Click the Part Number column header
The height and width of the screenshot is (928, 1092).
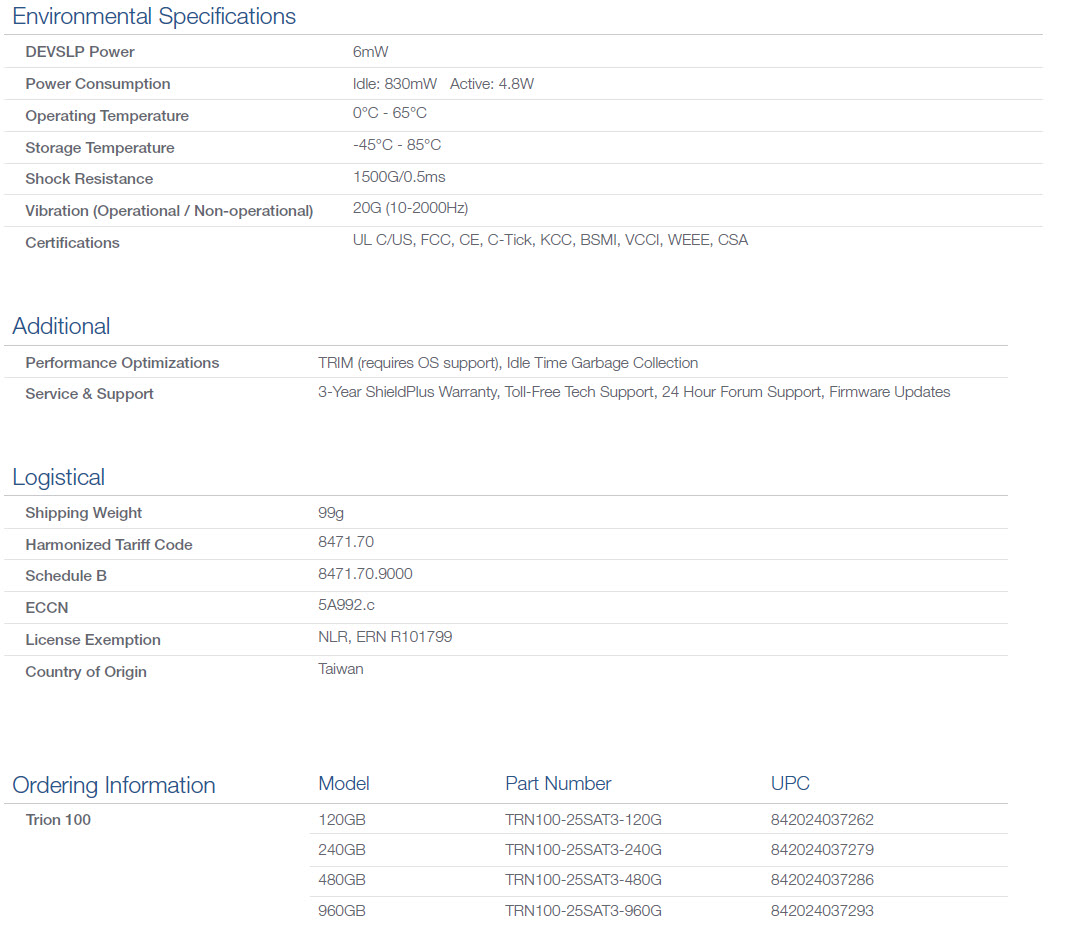[x=558, y=784]
